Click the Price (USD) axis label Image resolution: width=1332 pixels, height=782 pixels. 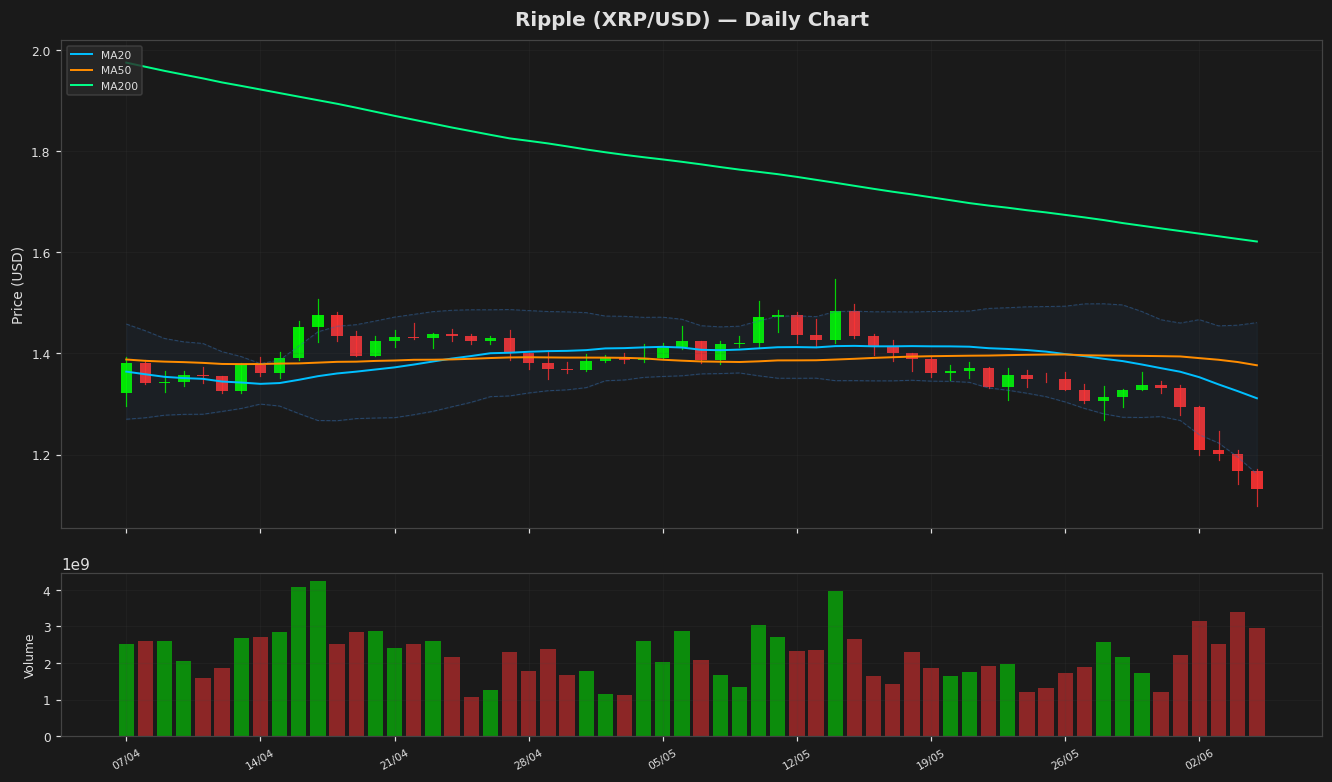click(18, 285)
